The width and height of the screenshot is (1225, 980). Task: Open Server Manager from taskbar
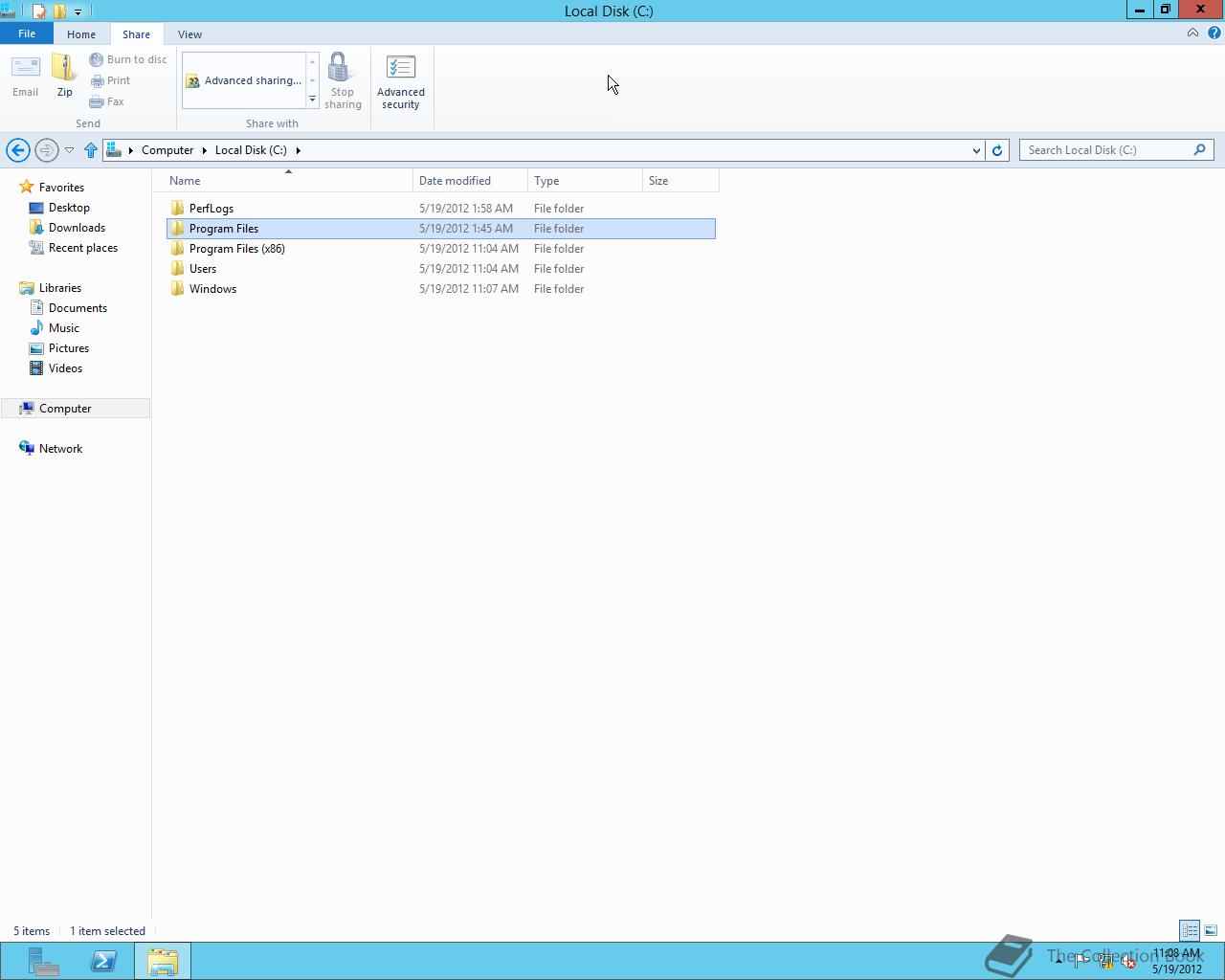pyautogui.click(x=43, y=961)
